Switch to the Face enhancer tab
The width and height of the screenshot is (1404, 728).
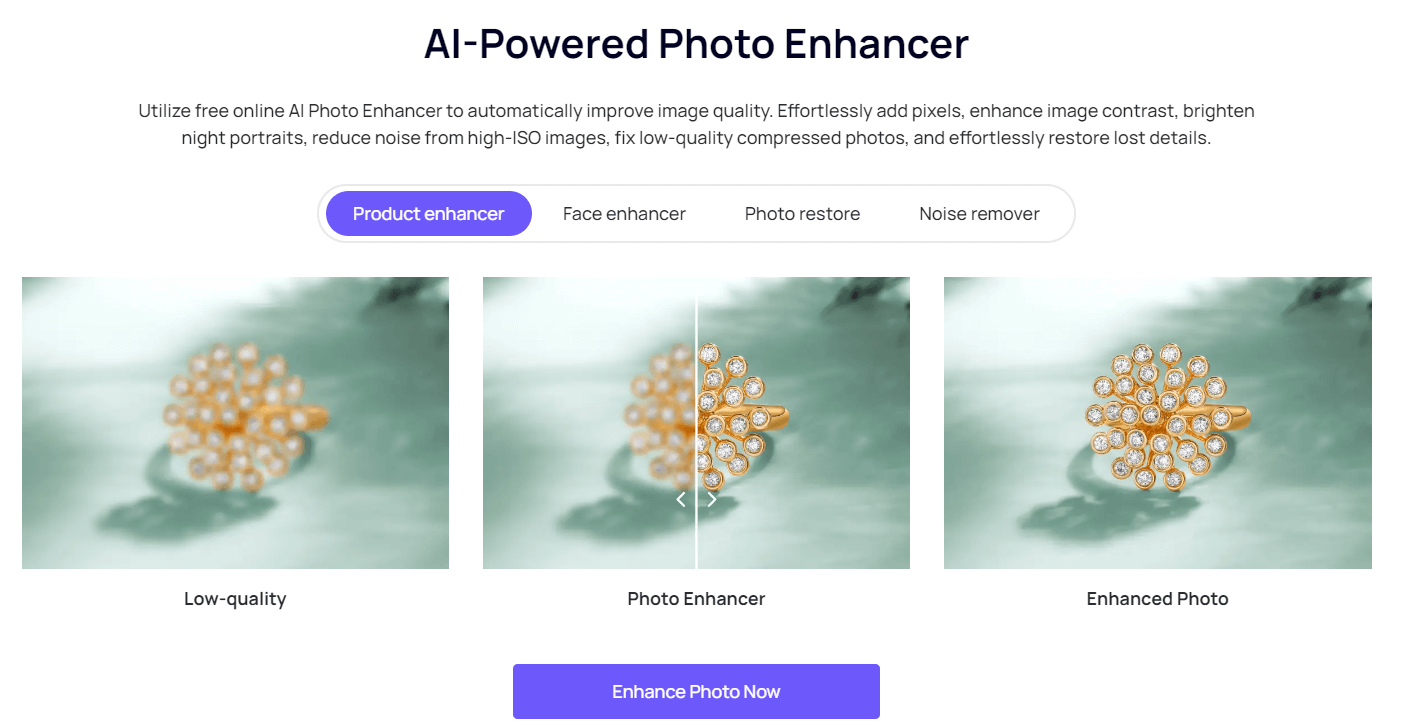pyautogui.click(x=624, y=213)
